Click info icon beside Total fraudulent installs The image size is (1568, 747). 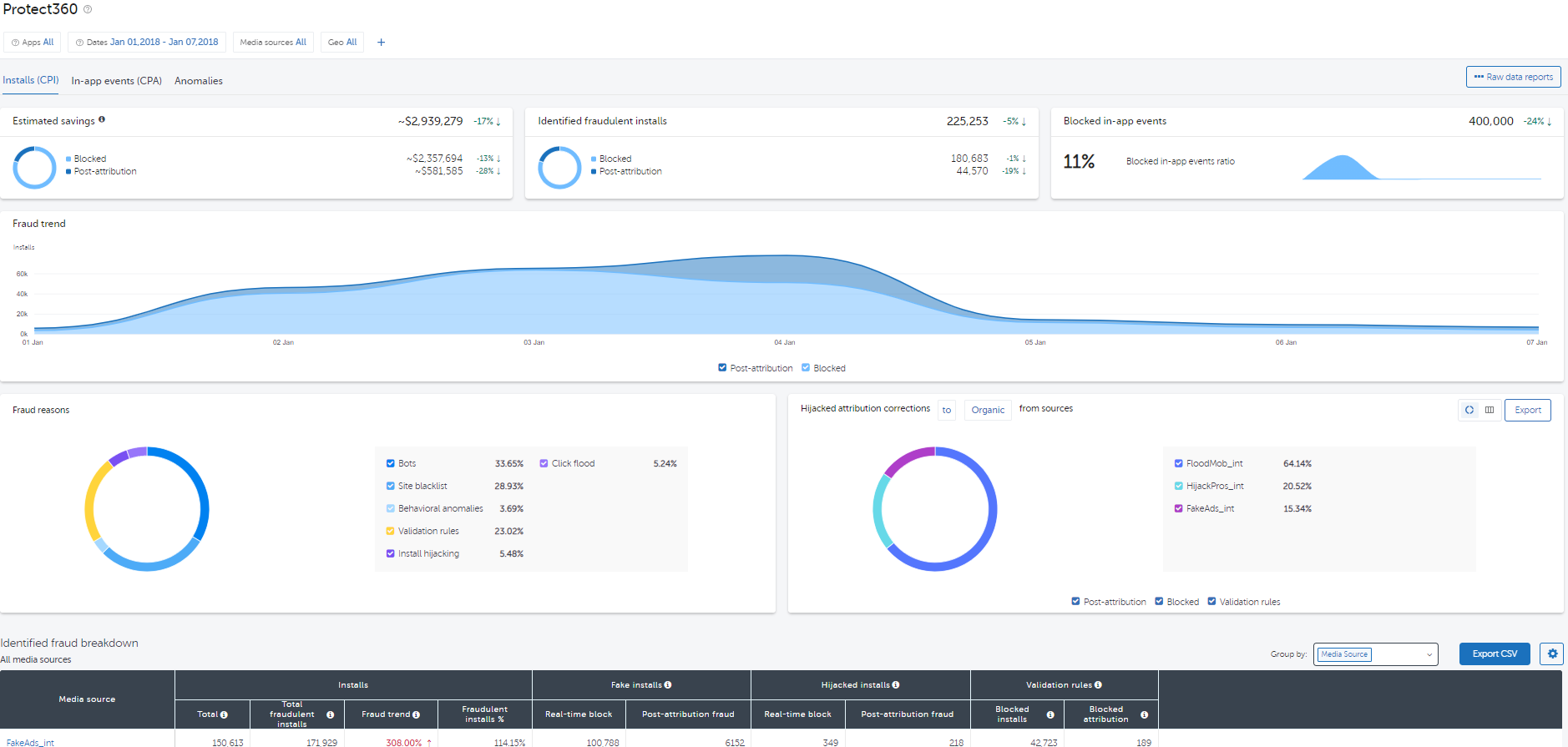click(x=331, y=714)
